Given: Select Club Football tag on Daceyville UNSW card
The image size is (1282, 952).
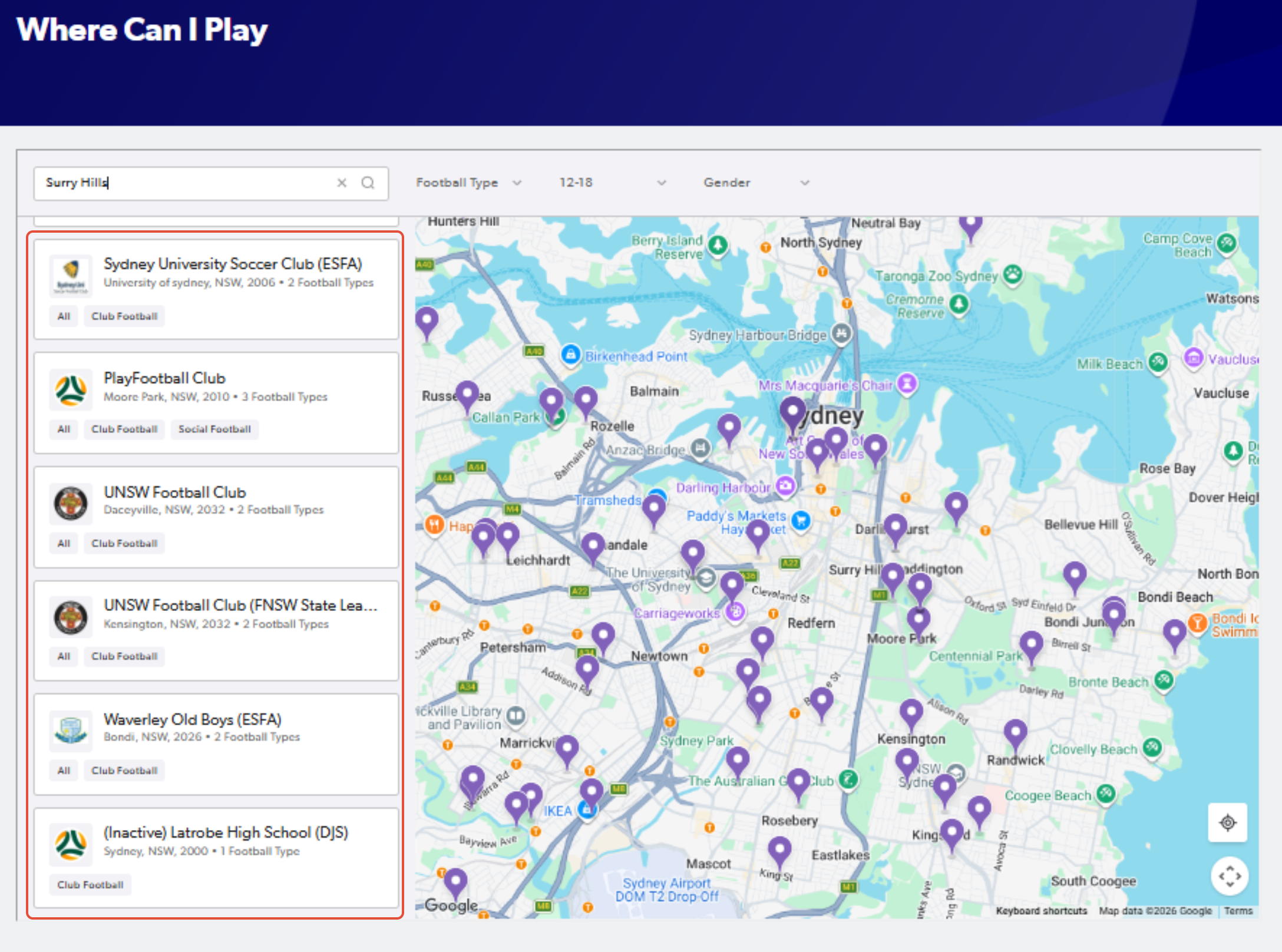Looking at the screenshot, I should coord(124,544).
